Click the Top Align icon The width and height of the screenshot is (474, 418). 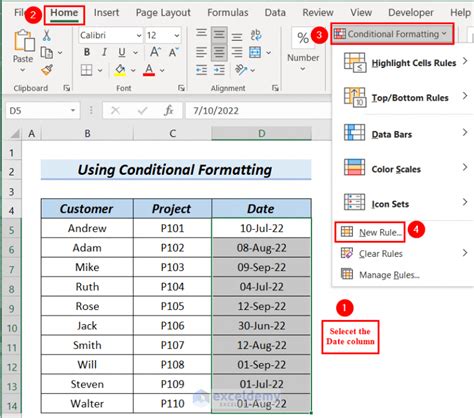point(201,34)
